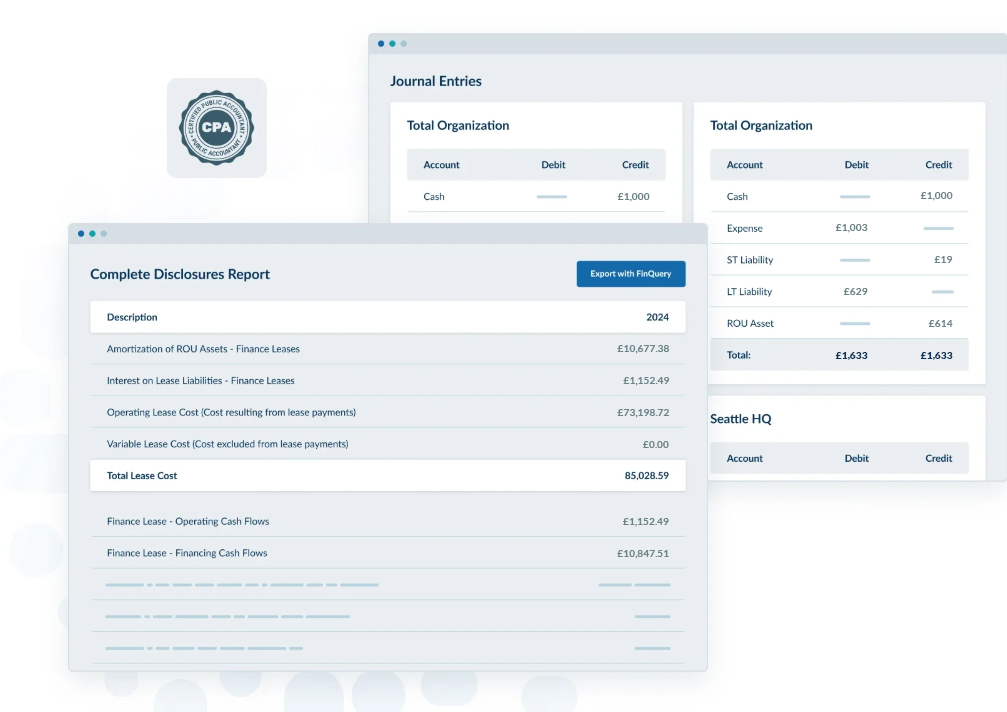Switch to the Journal Entries view
This screenshot has height=712, width=1007.
(435, 81)
